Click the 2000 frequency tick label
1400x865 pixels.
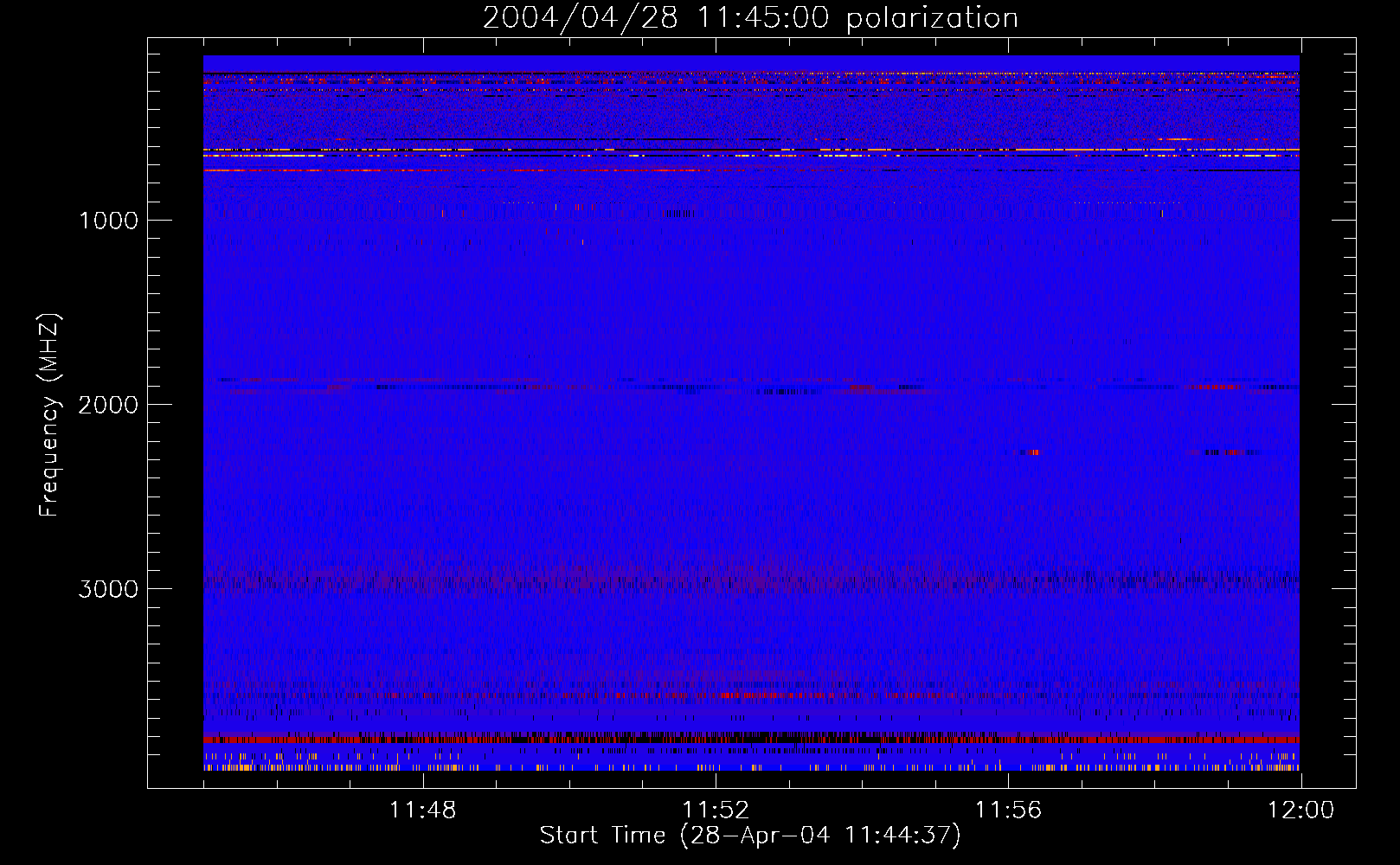point(108,405)
